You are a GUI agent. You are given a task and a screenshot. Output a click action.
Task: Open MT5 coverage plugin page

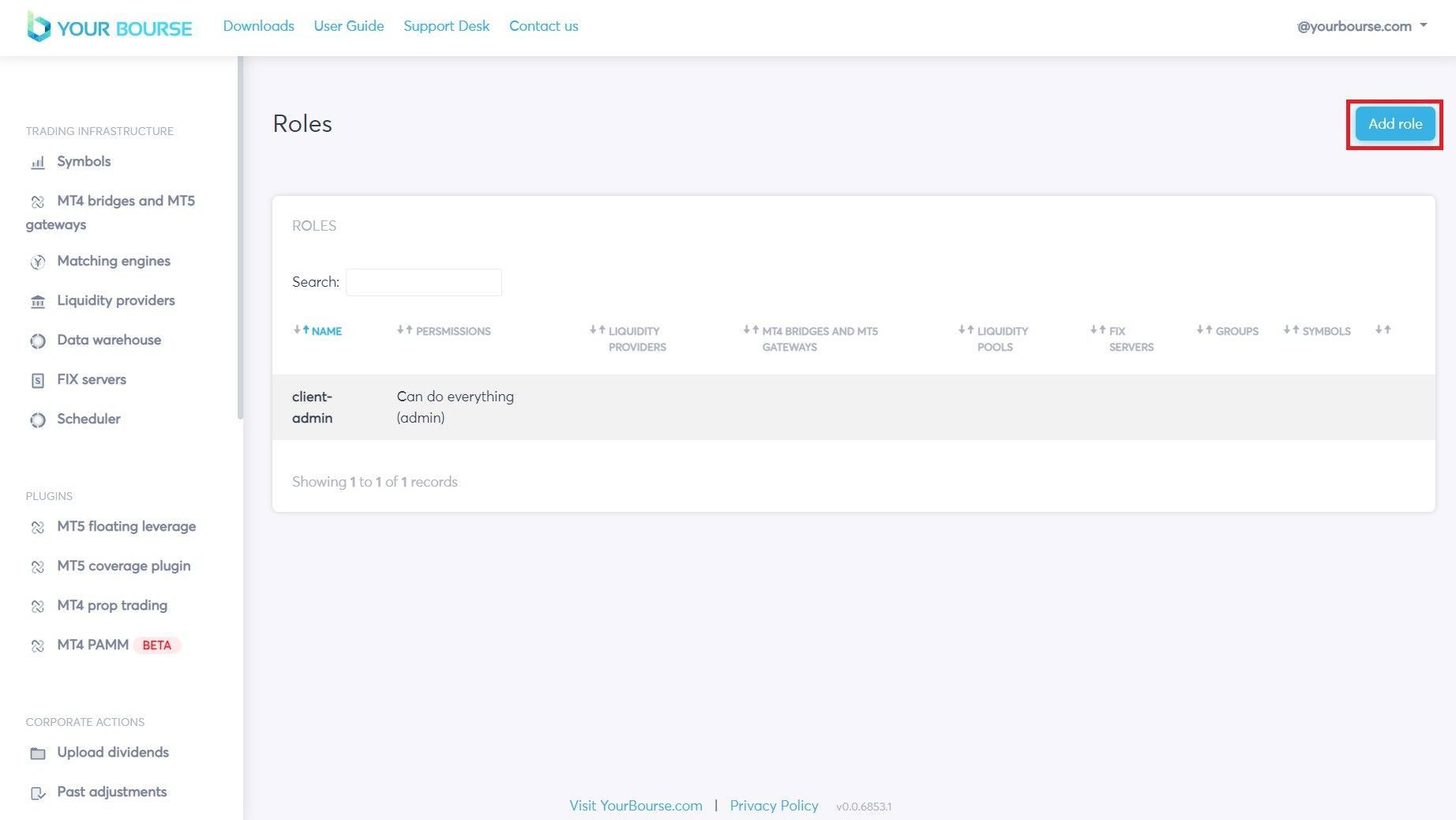click(124, 566)
